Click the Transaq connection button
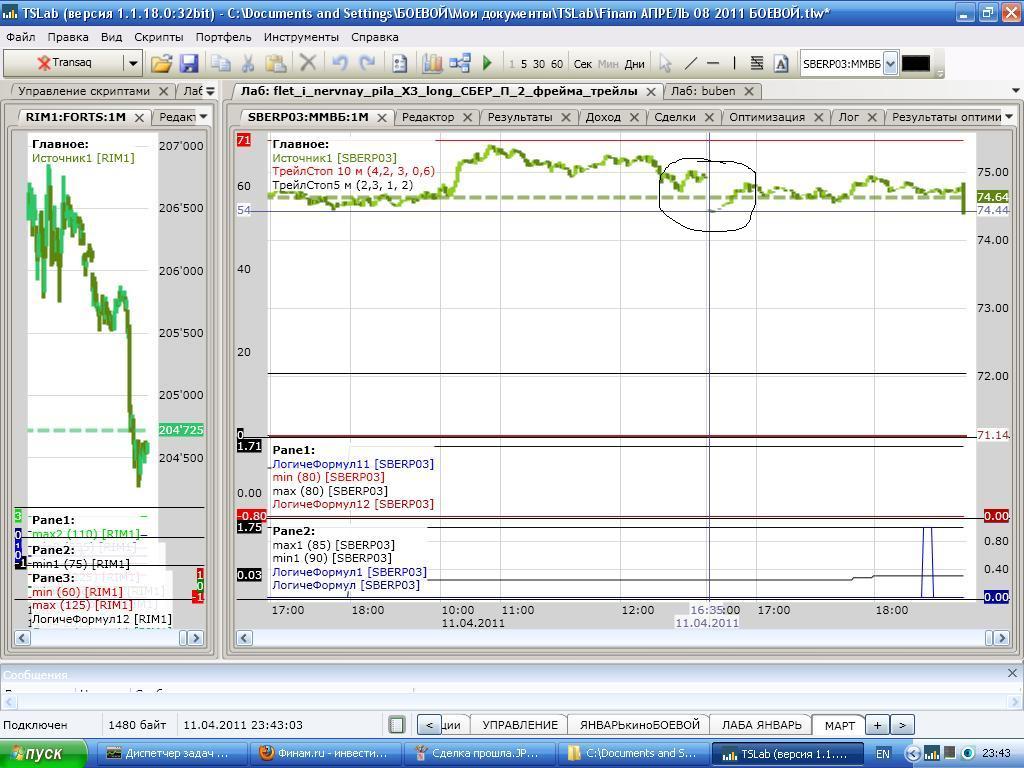This screenshot has height=768, width=1024. [x=65, y=63]
